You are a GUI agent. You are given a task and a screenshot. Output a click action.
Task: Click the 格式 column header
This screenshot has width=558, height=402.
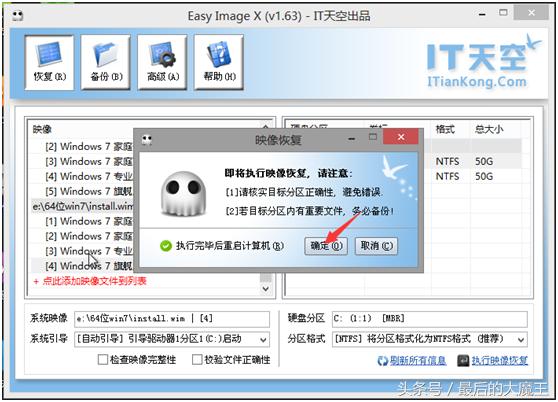[445, 129]
